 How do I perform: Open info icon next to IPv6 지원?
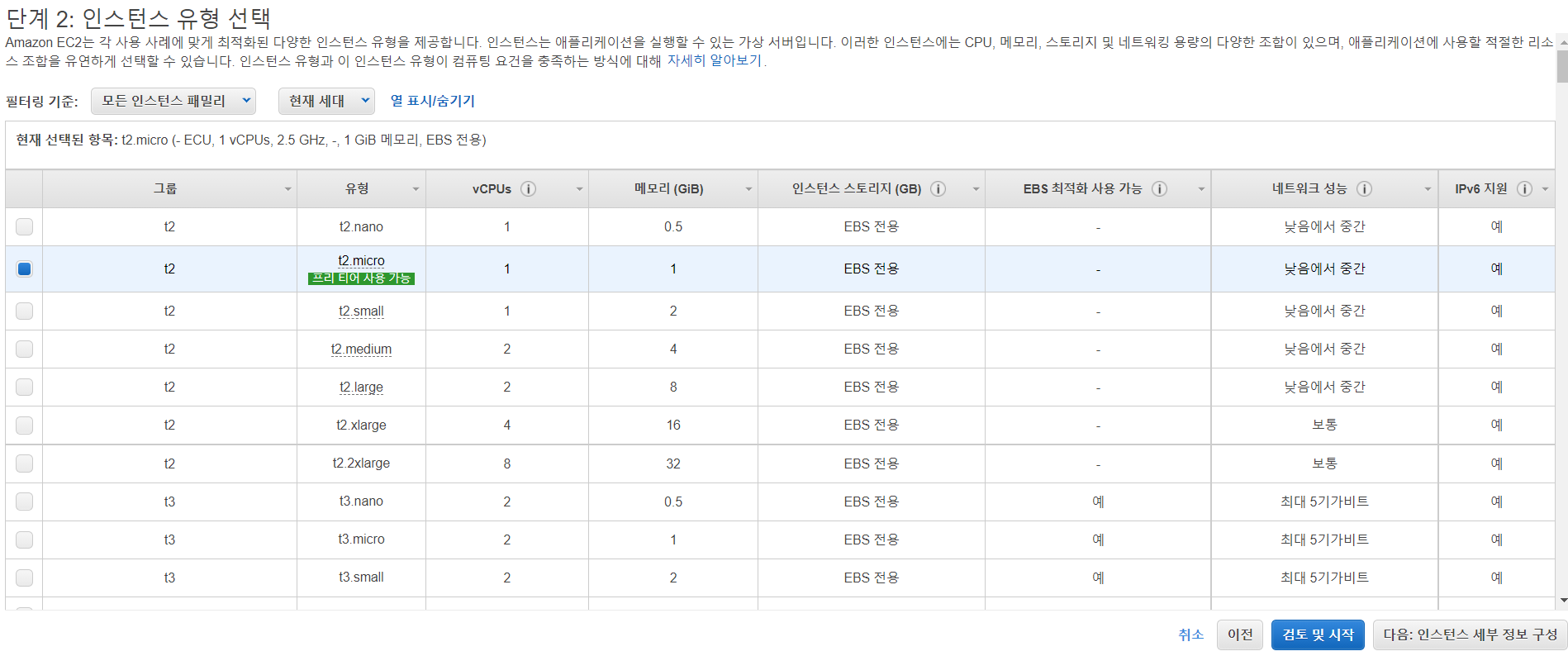pyautogui.click(x=1525, y=188)
